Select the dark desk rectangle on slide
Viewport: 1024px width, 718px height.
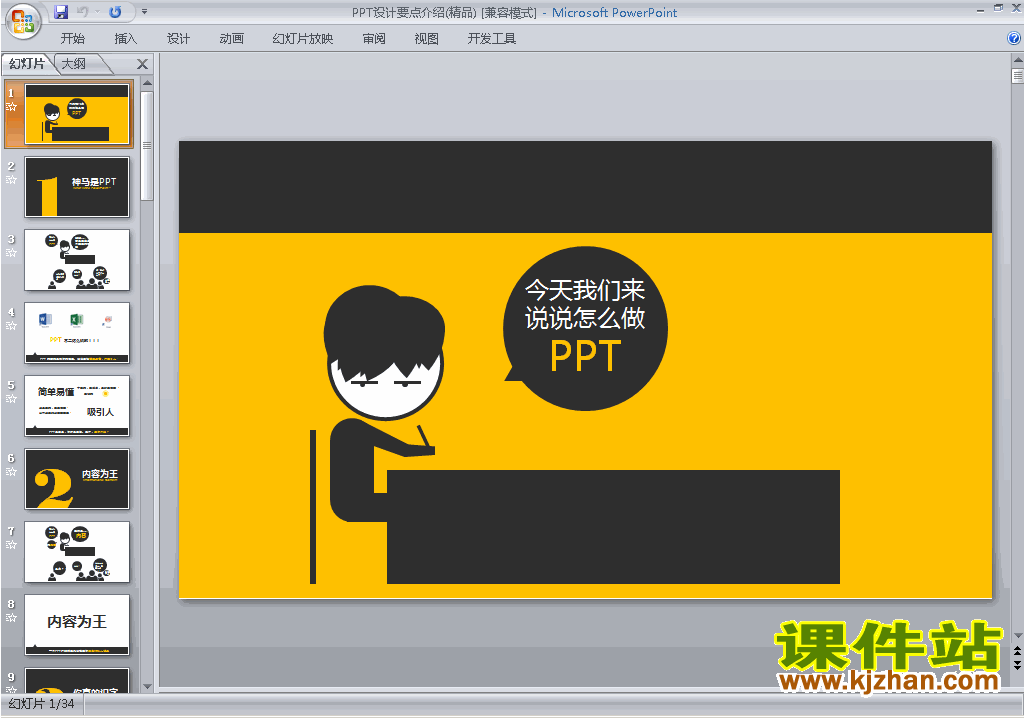click(x=613, y=527)
